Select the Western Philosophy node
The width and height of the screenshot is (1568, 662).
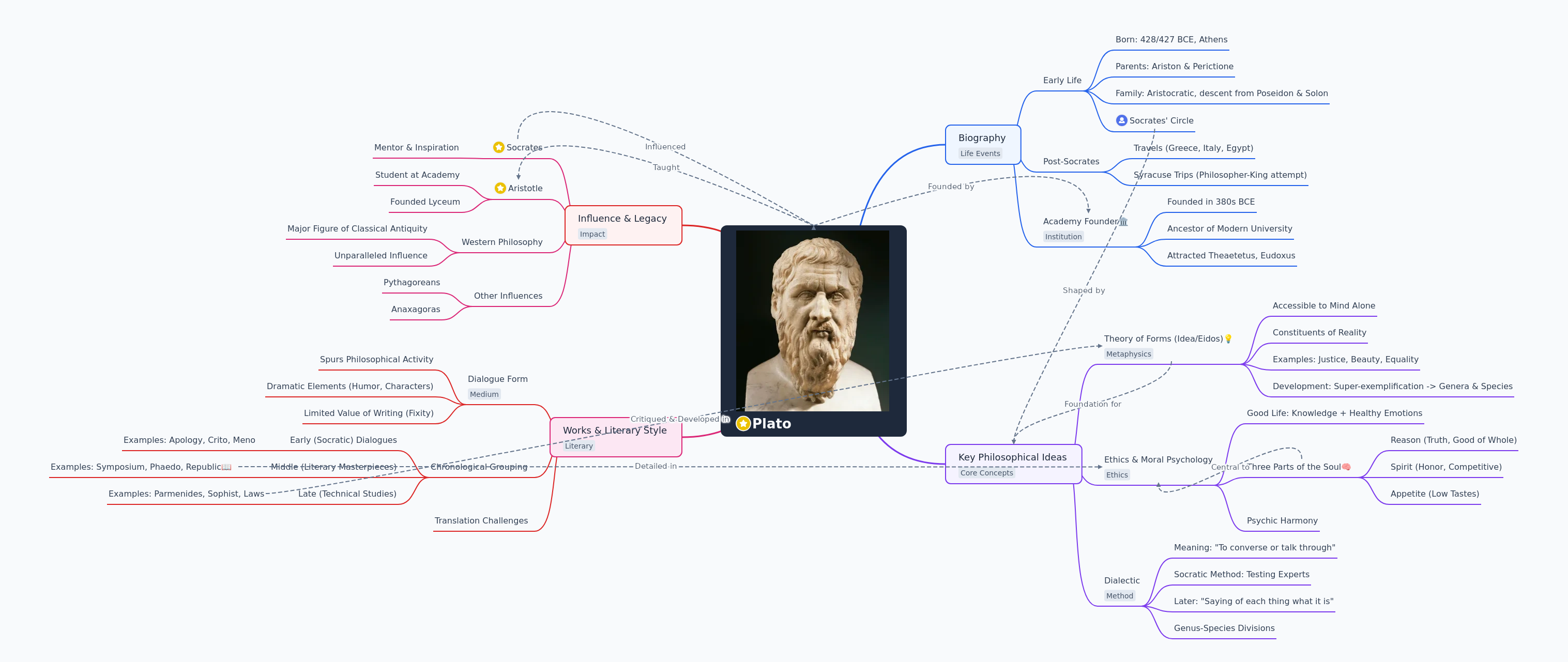(502, 242)
